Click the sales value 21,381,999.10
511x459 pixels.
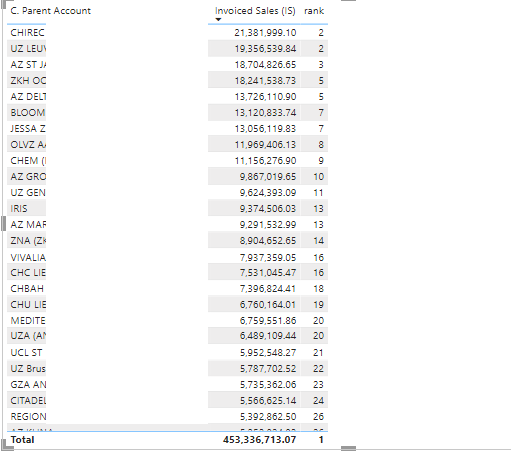(x=265, y=33)
